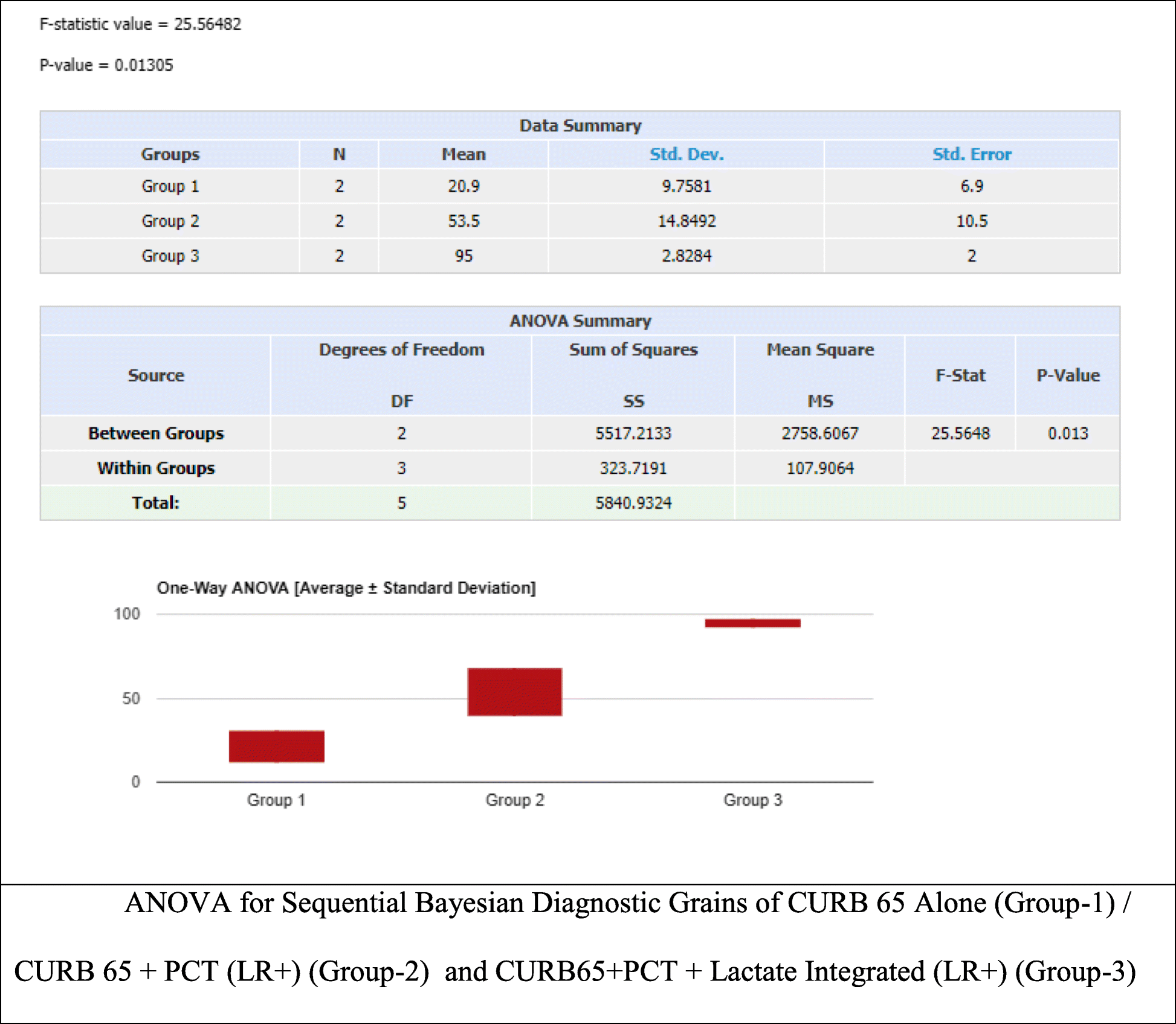Click P-Value cell 0.013
This screenshot has height=1024, width=1176.
click(1068, 433)
